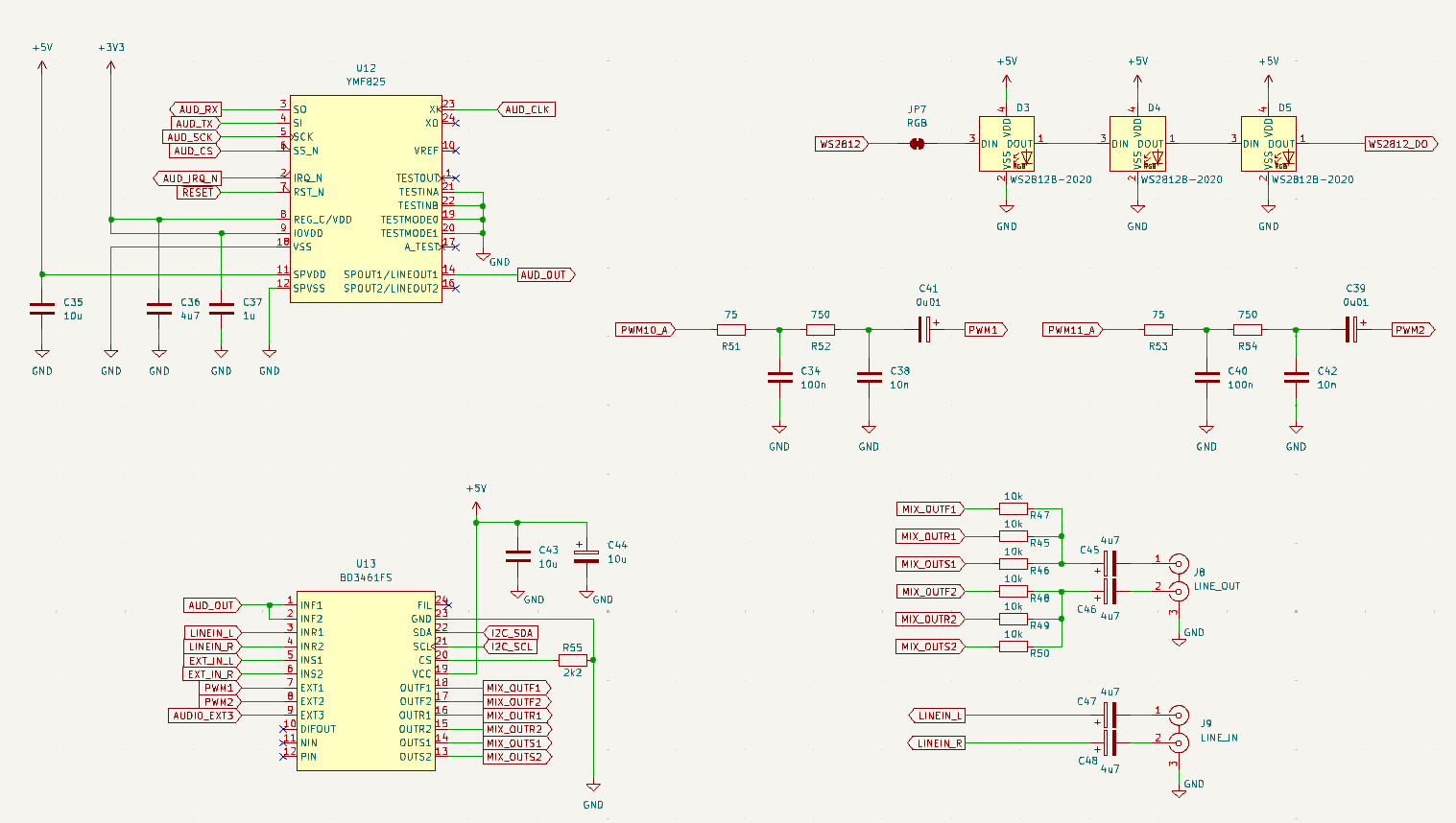Image resolution: width=1456 pixels, height=823 pixels.
Task: Click the AUD_RX net label
Action: point(195,109)
